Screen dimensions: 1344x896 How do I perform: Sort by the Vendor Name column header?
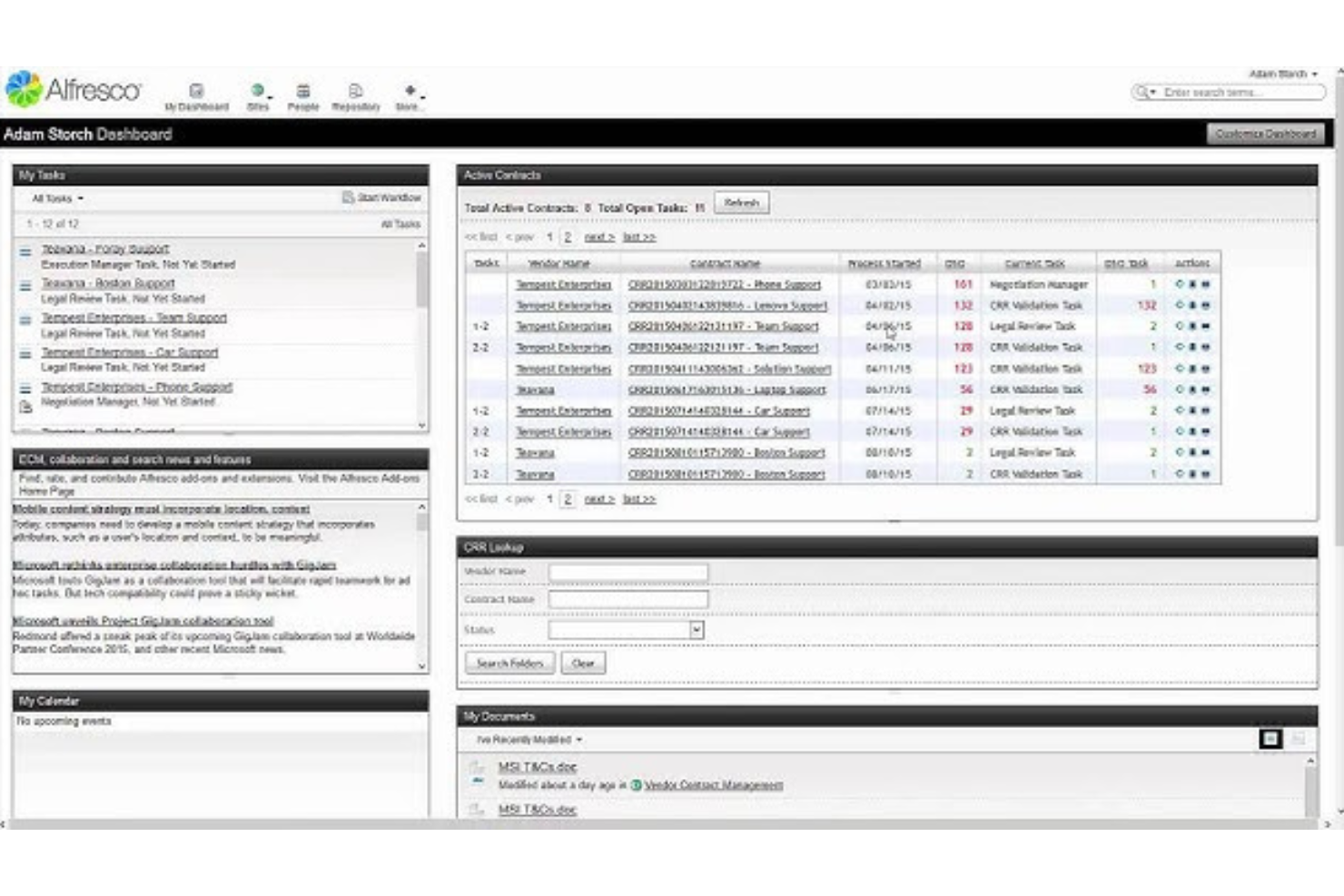pos(558,263)
